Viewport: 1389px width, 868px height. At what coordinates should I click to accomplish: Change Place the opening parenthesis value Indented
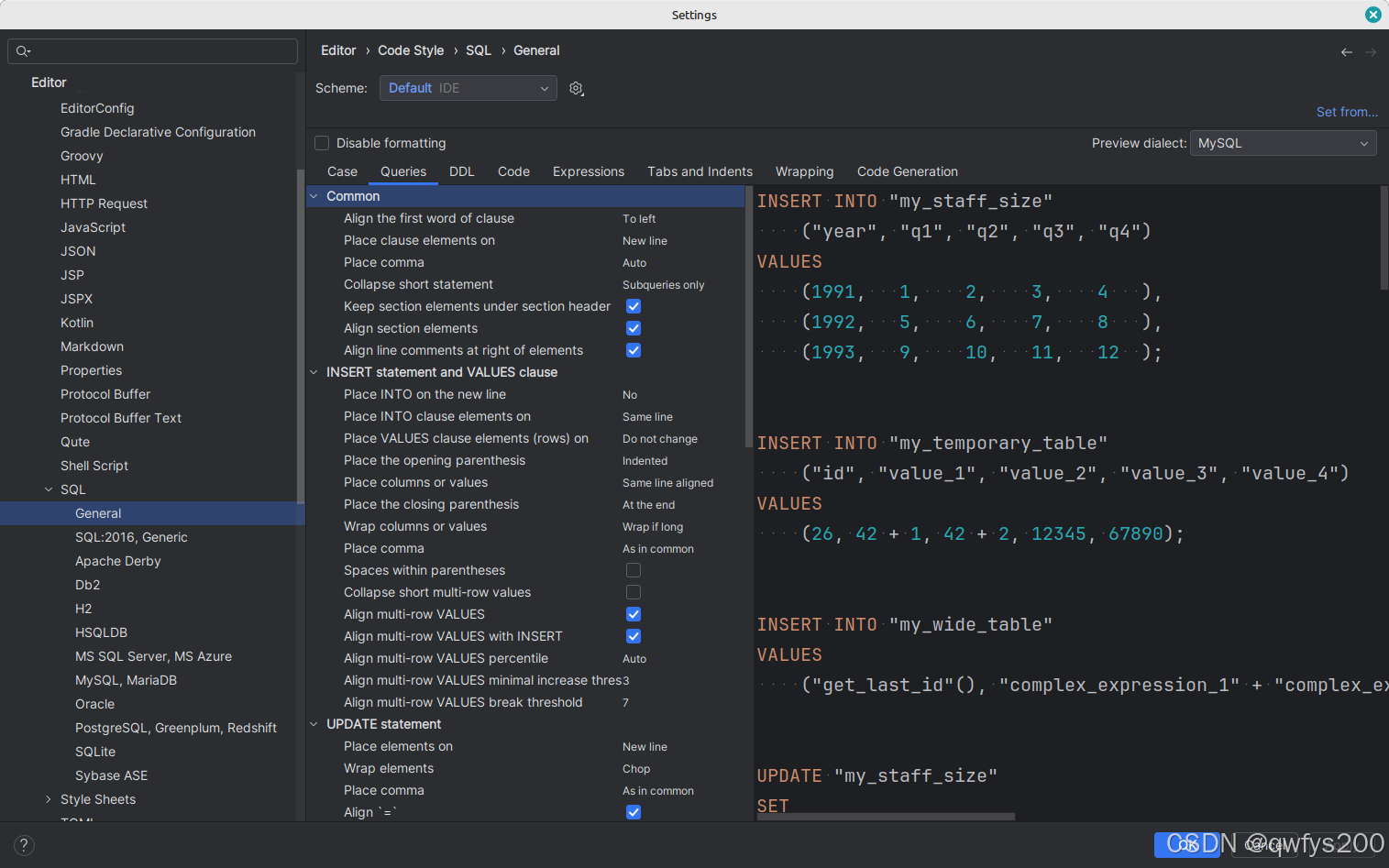645,461
